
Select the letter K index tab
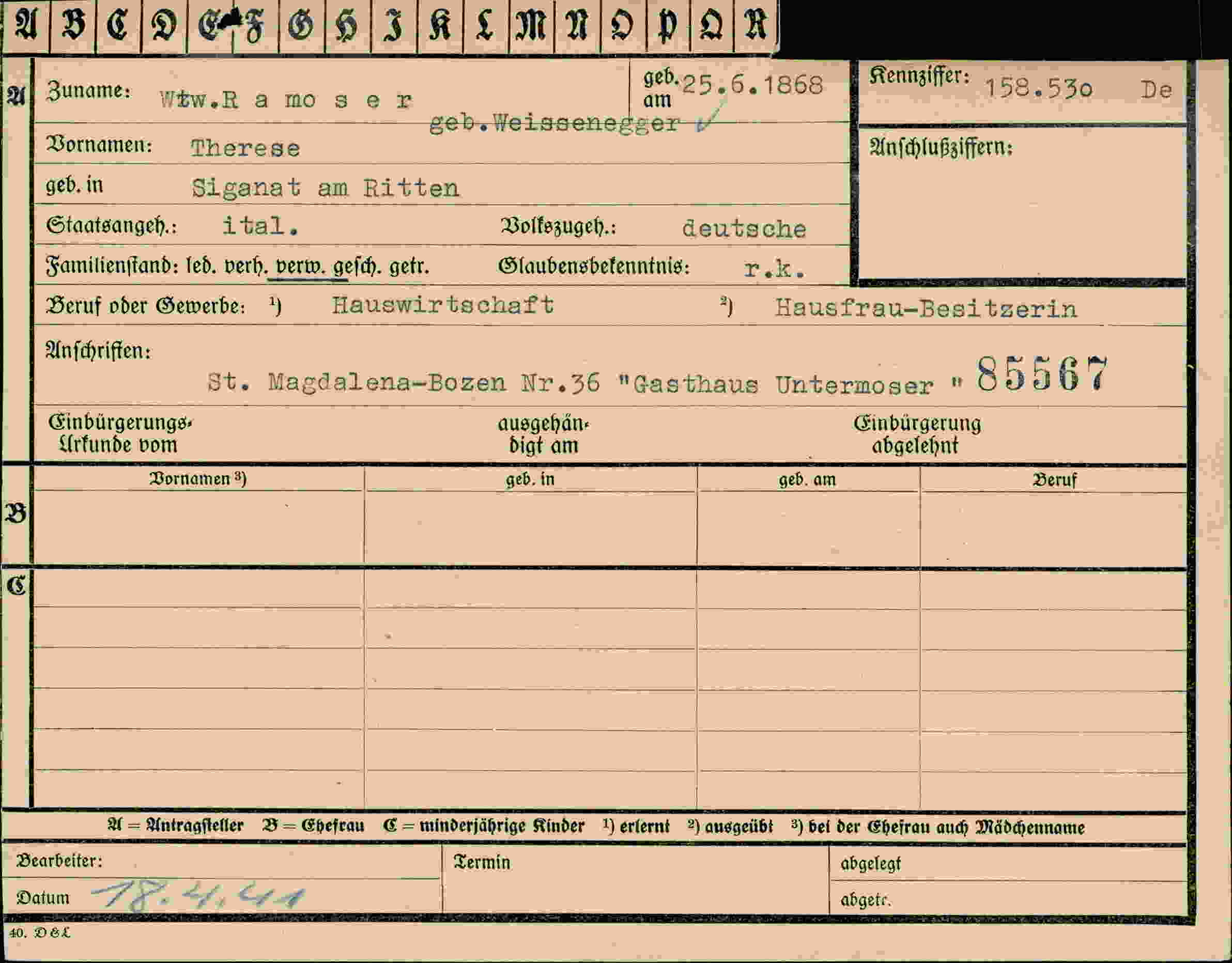click(439, 26)
